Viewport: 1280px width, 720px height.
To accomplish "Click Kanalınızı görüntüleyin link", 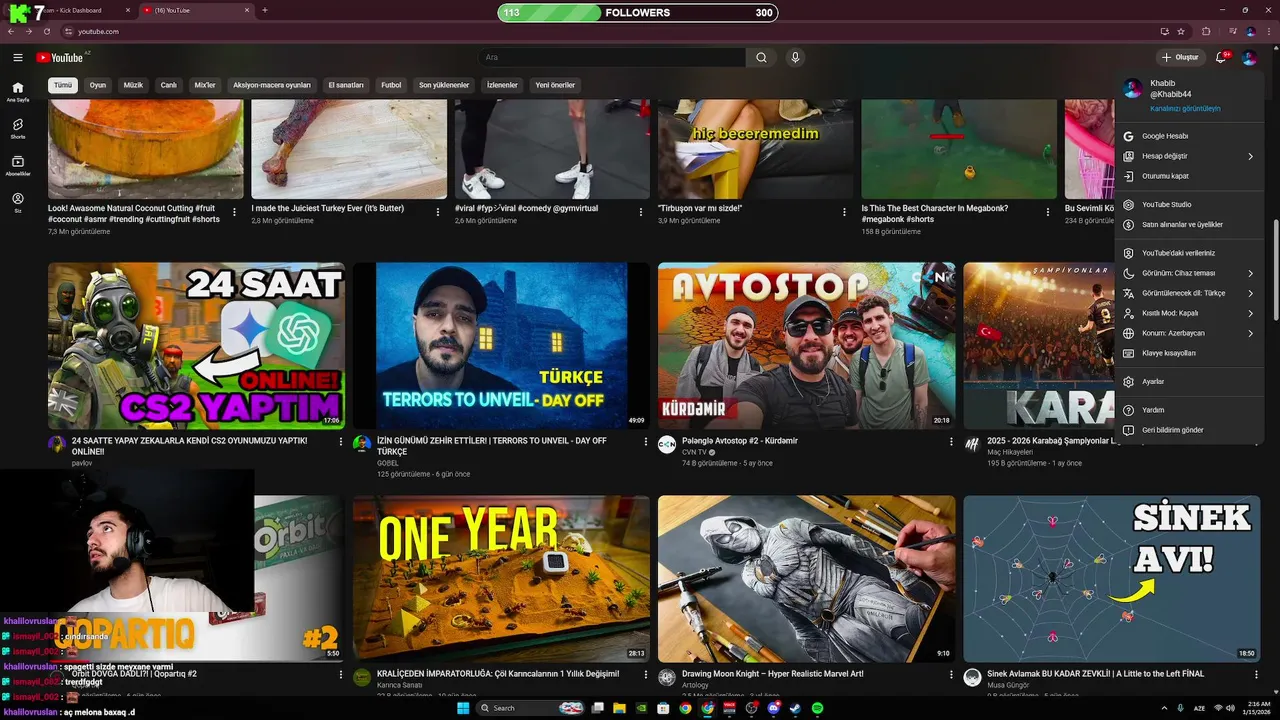I will 1185,108.
